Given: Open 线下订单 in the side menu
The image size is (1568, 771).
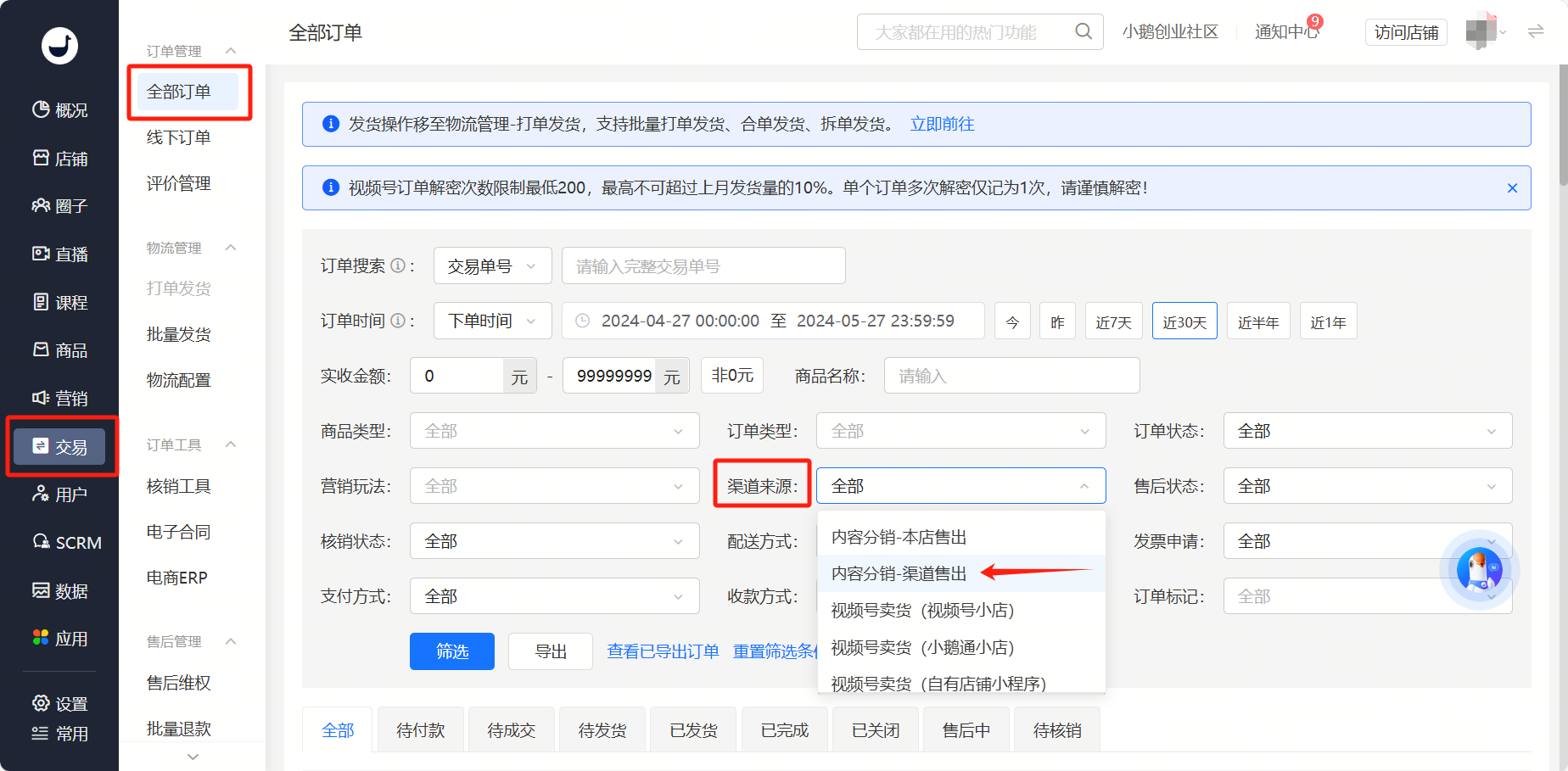Looking at the screenshot, I should 179,137.
